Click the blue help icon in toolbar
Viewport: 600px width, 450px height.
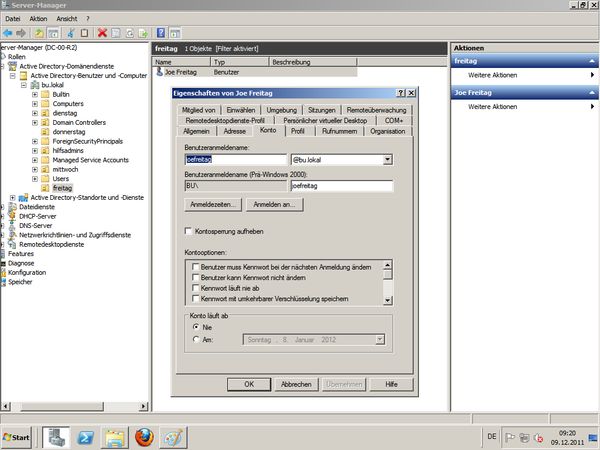[x=160, y=33]
